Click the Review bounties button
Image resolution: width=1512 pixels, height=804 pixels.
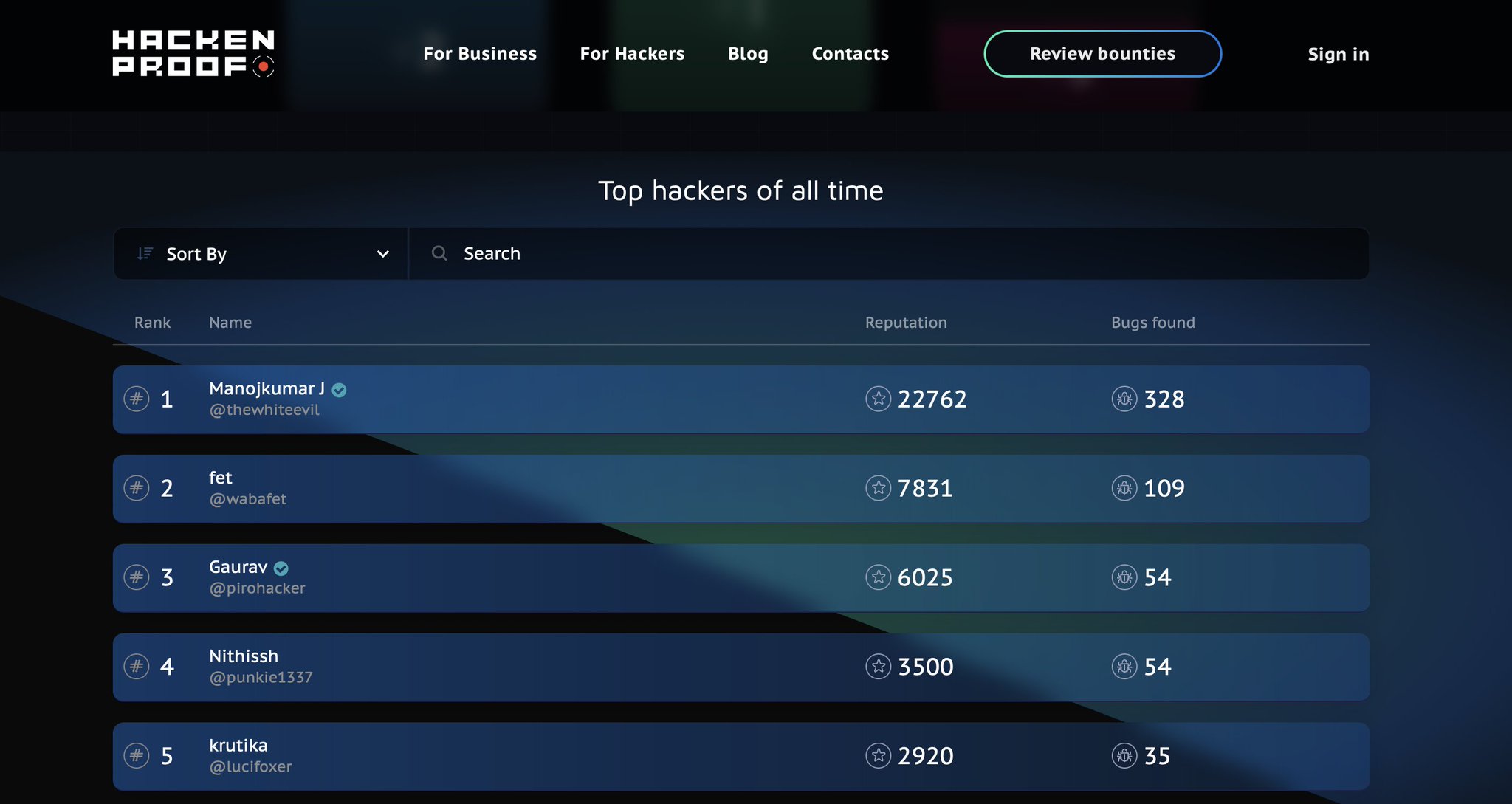coord(1102,53)
